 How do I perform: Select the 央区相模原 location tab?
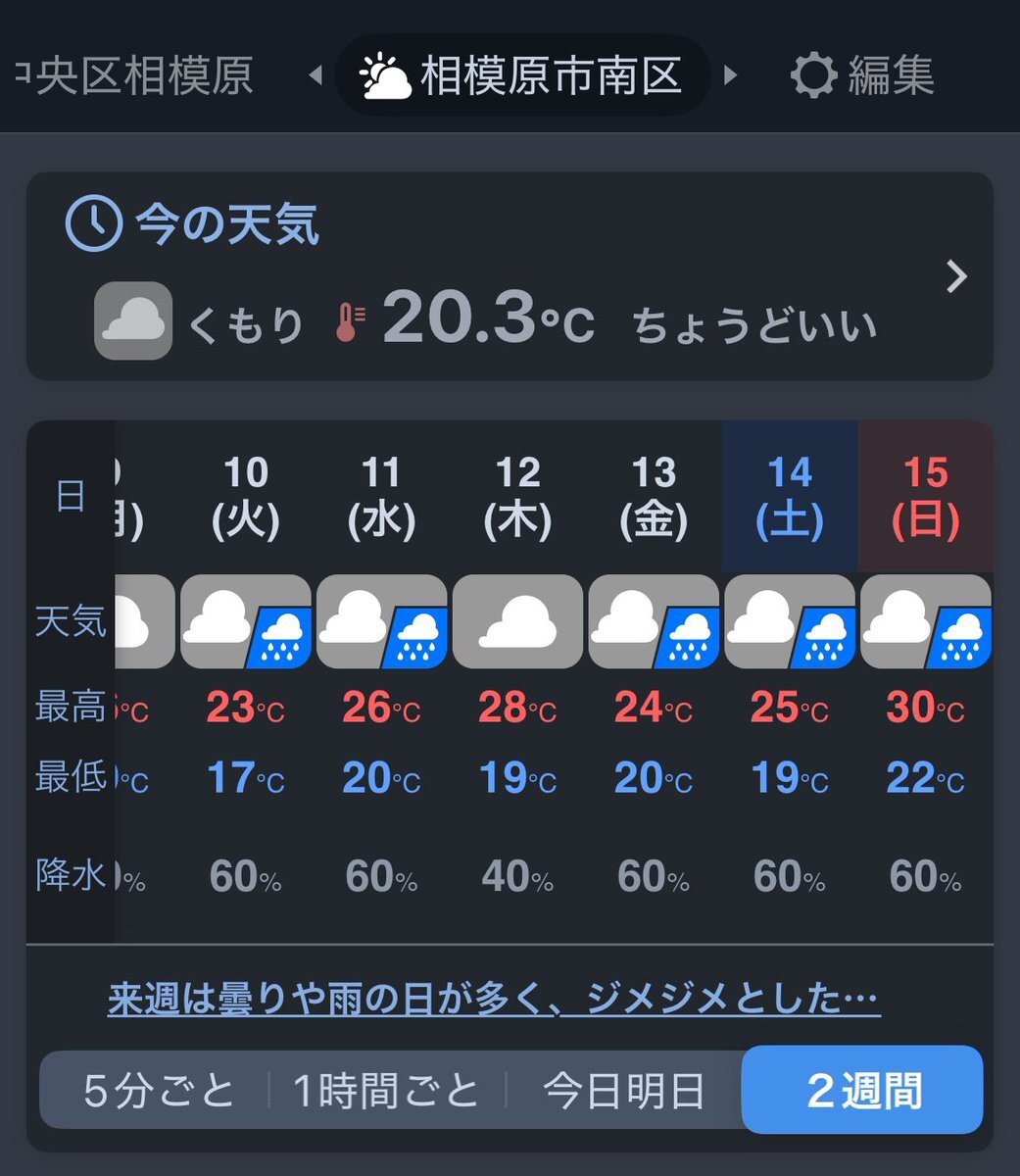tap(134, 75)
